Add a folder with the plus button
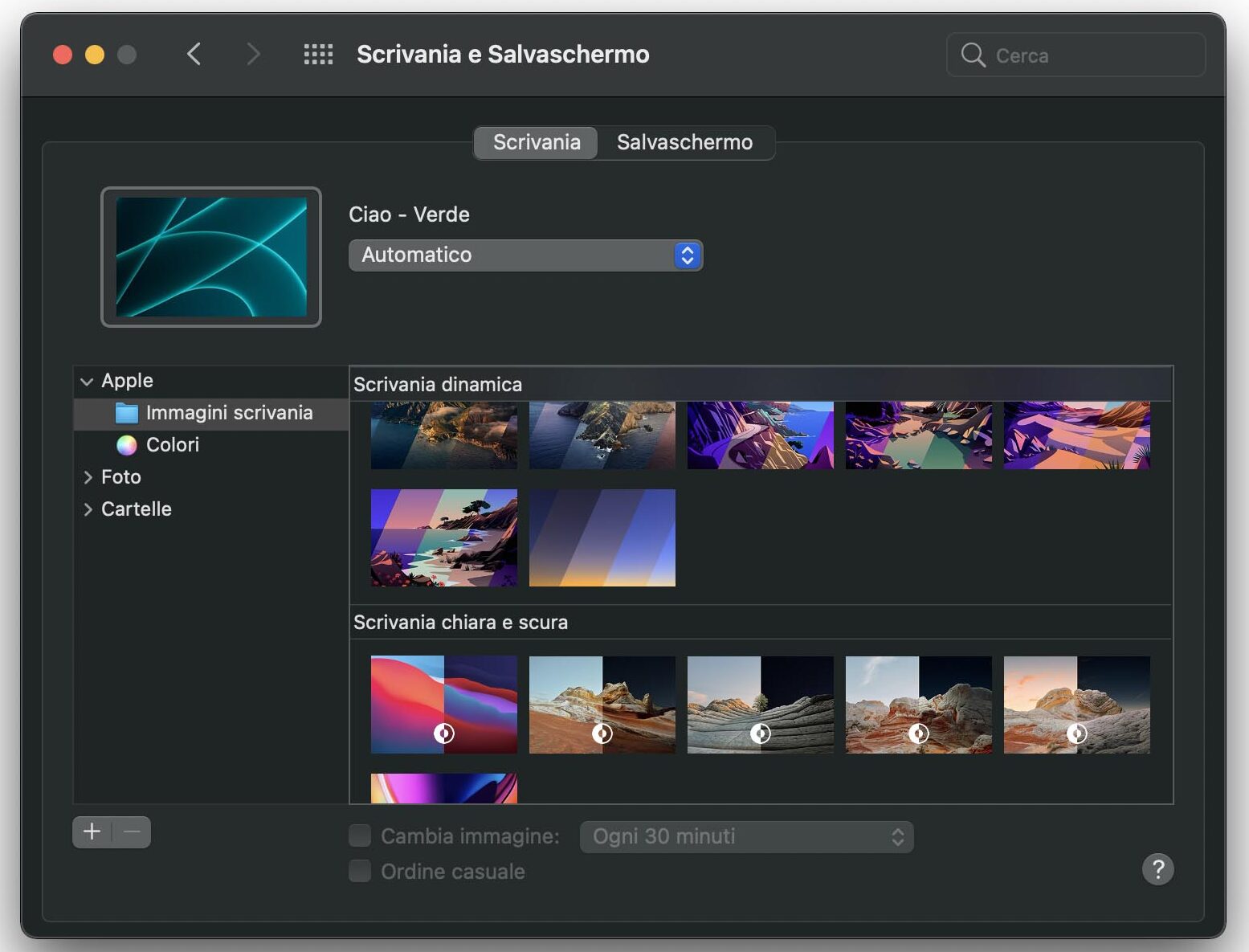This screenshot has height=952, width=1249. pos(92,832)
